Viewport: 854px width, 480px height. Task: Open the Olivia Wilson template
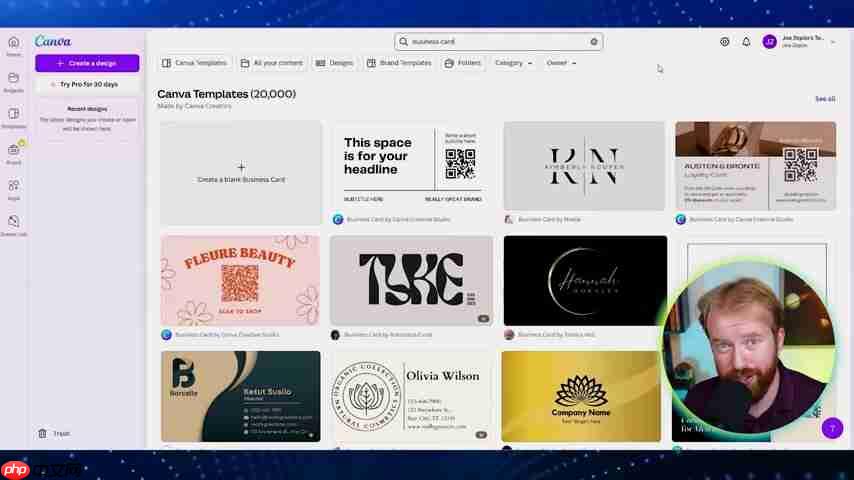click(x=411, y=396)
